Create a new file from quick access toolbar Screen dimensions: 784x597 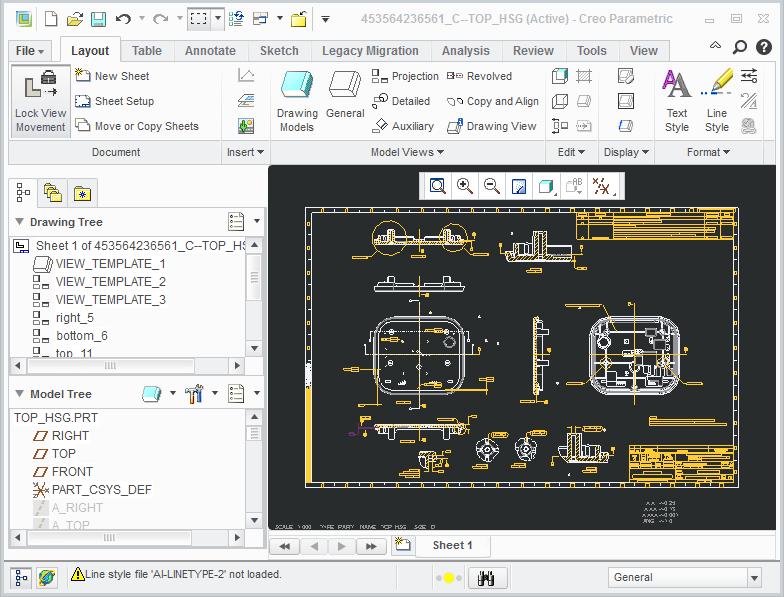click(51, 19)
